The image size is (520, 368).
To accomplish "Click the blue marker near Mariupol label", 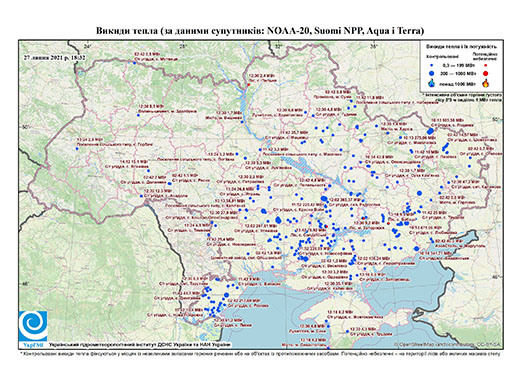I will coord(433,241).
